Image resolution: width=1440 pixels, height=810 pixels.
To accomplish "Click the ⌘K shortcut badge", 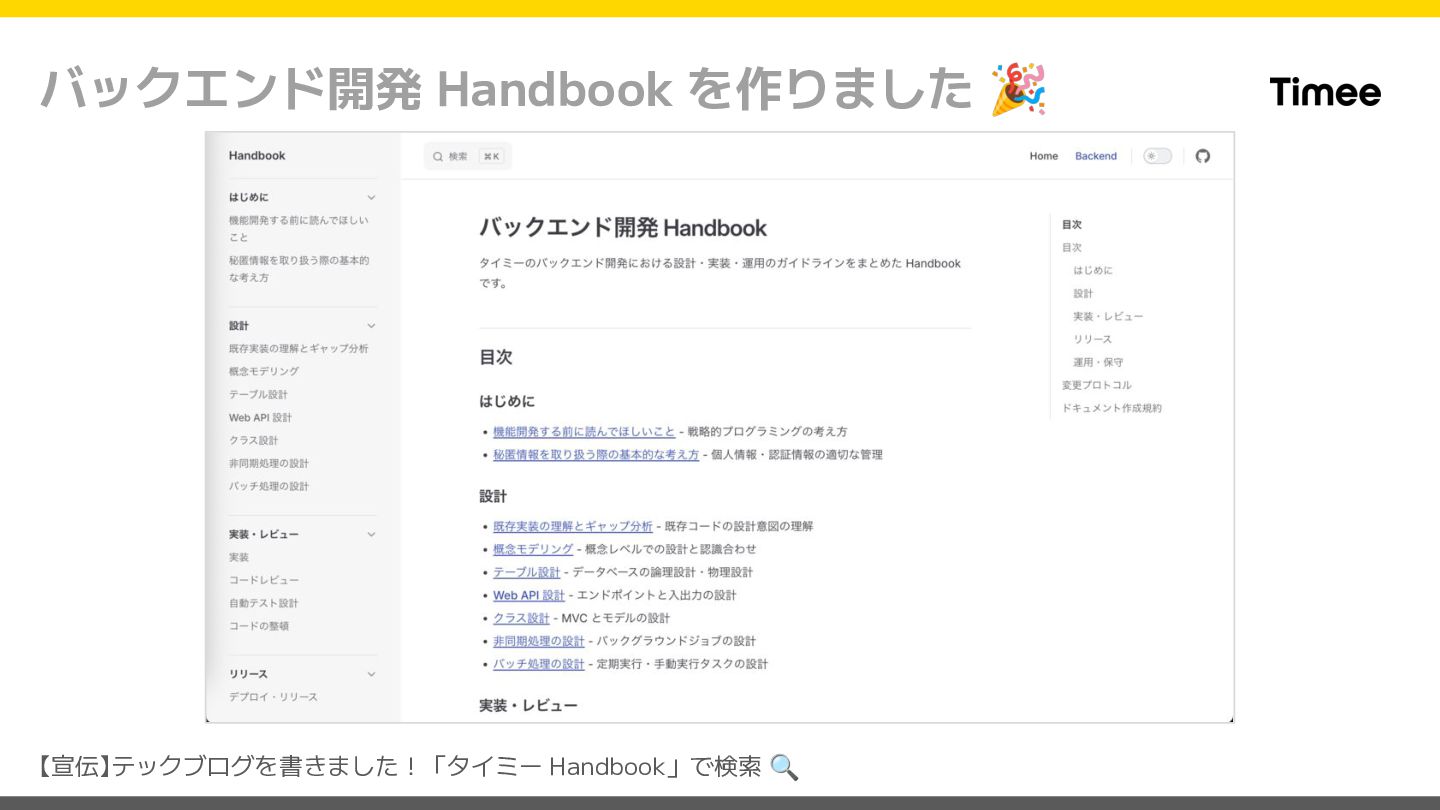I will [x=491, y=156].
